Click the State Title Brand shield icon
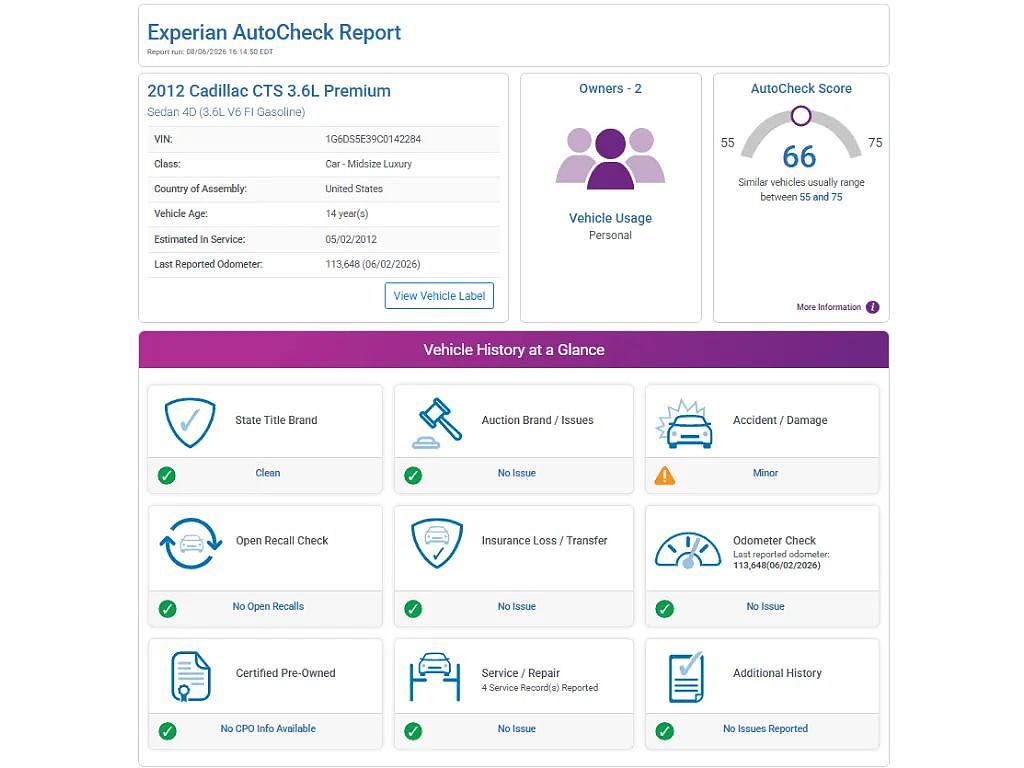1024x768 pixels. click(189, 423)
